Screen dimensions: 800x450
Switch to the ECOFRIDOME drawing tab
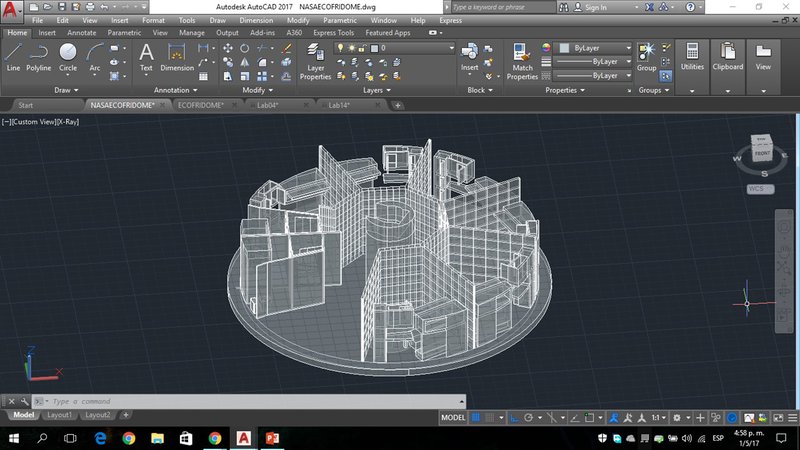pos(198,104)
